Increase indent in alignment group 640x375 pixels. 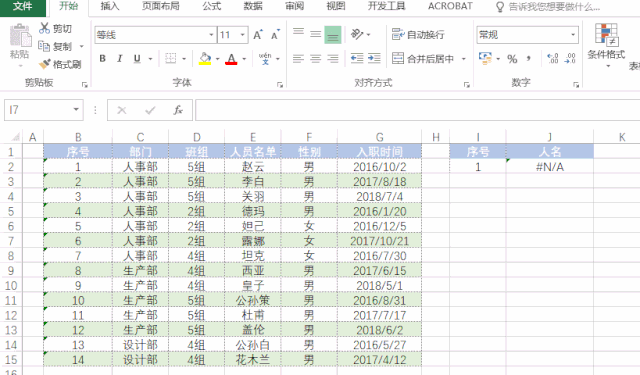(374, 59)
